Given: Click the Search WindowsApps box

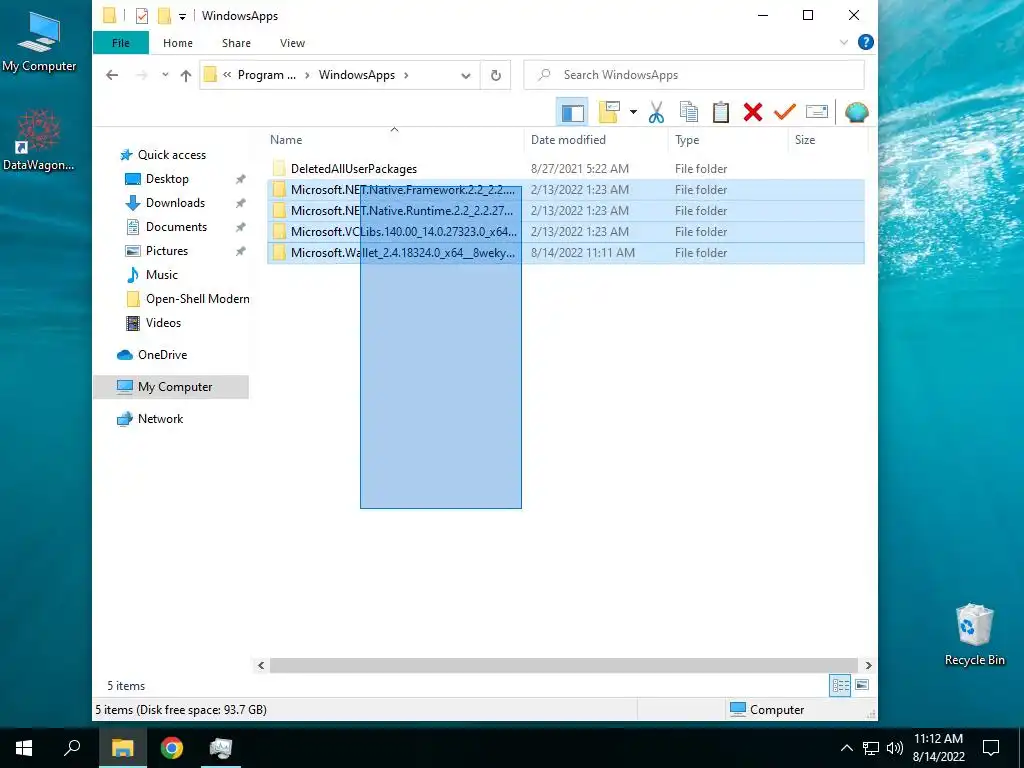Looking at the screenshot, I should (x=694, y=75).
